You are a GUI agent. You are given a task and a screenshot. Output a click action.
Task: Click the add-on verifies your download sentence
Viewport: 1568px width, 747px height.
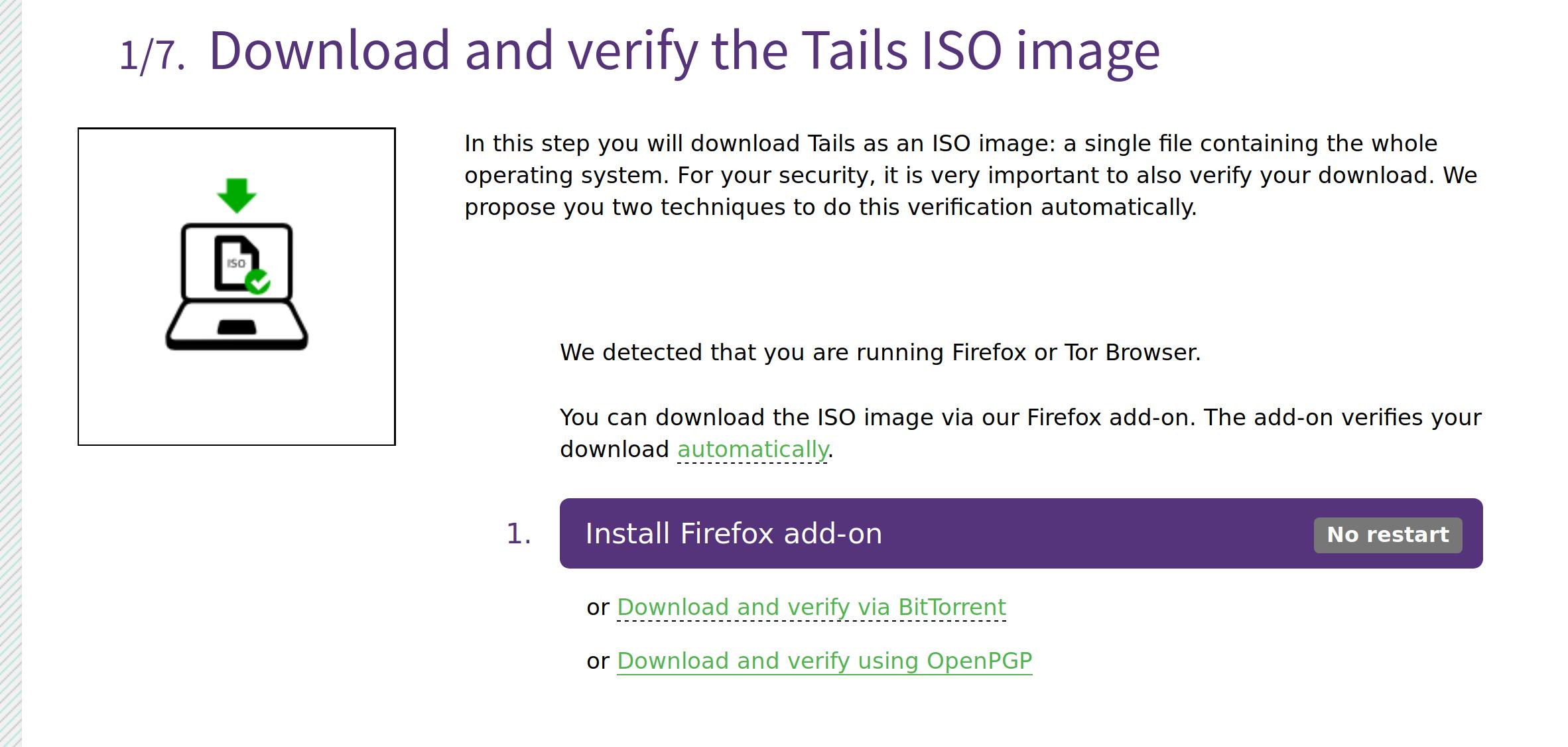(1020, 418)
